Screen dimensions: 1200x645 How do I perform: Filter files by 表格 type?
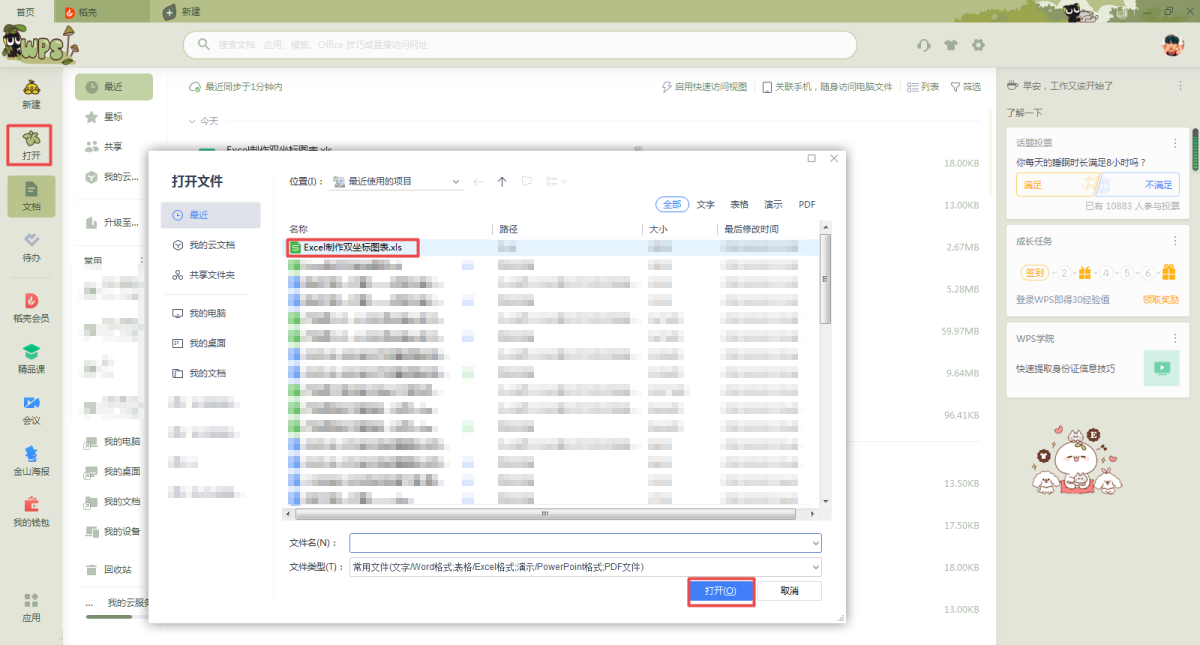tap(739, 204)
